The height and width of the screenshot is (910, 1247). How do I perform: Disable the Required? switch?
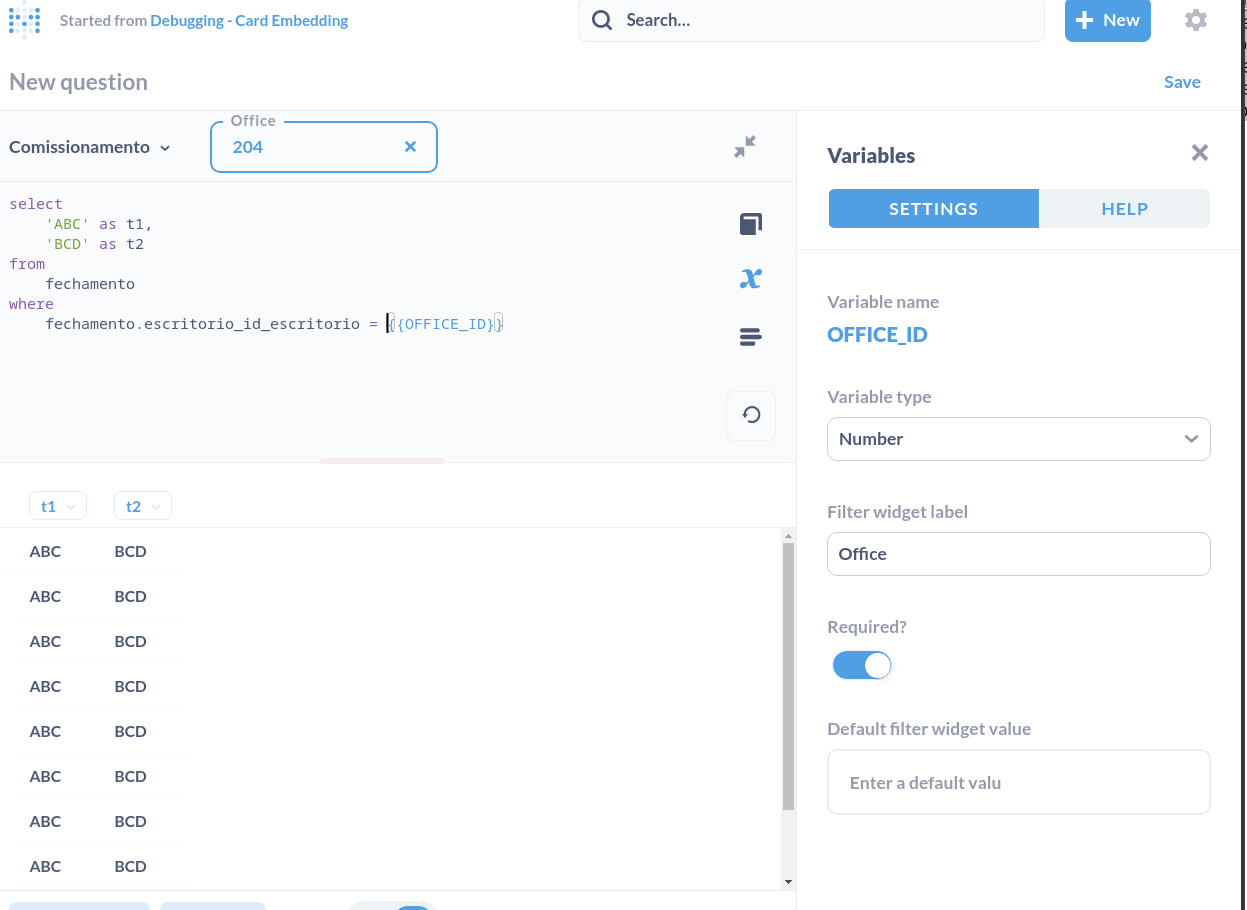[x=861, y=665]
